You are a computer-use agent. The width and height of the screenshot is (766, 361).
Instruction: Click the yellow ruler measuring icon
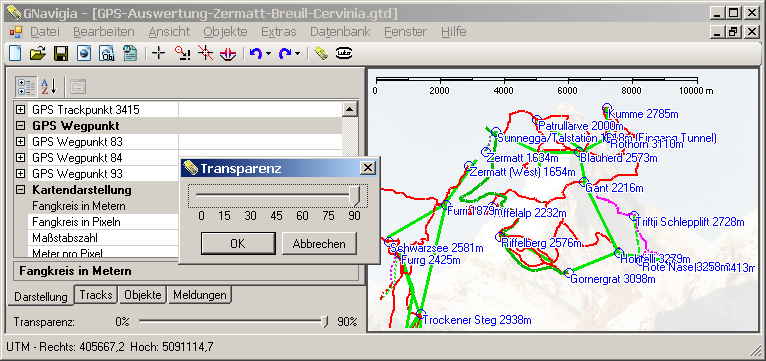coord(320,53)
